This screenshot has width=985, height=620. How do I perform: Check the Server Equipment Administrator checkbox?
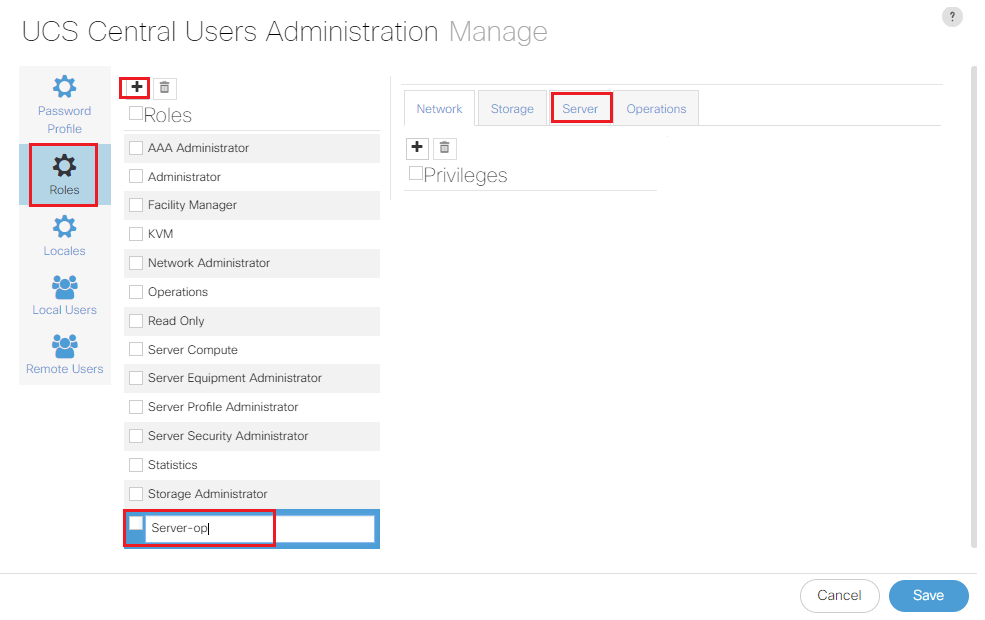click(x=136, y=378)
